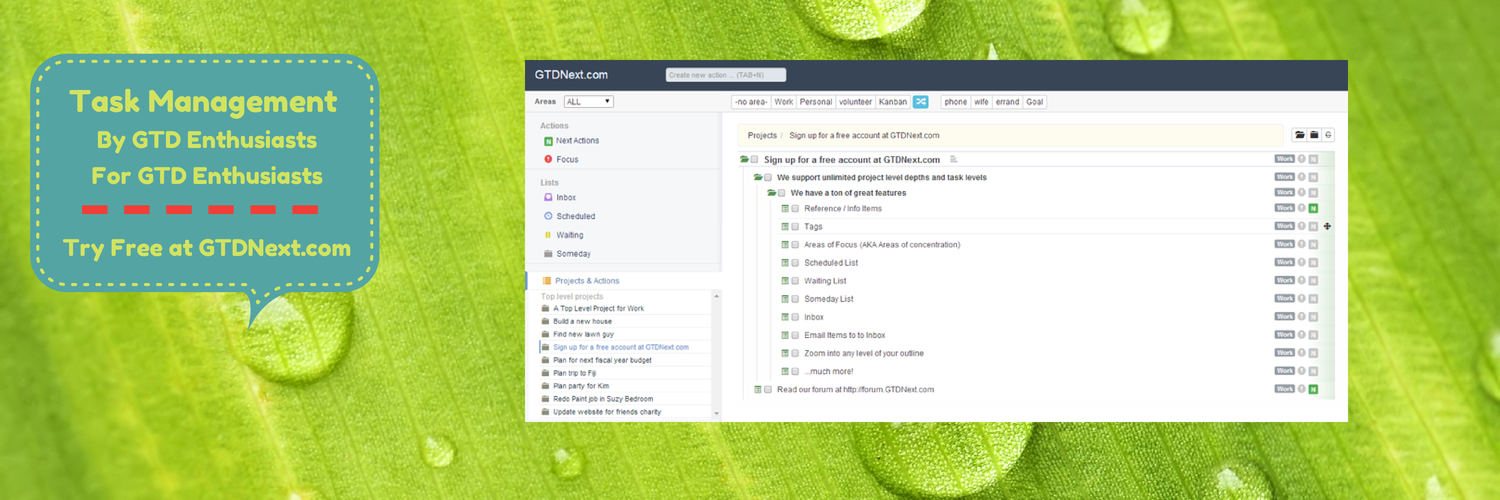Open the Someday list in sidebar
The height and width of the screenshot is (500, 1500).
click(x=573, y=254)
